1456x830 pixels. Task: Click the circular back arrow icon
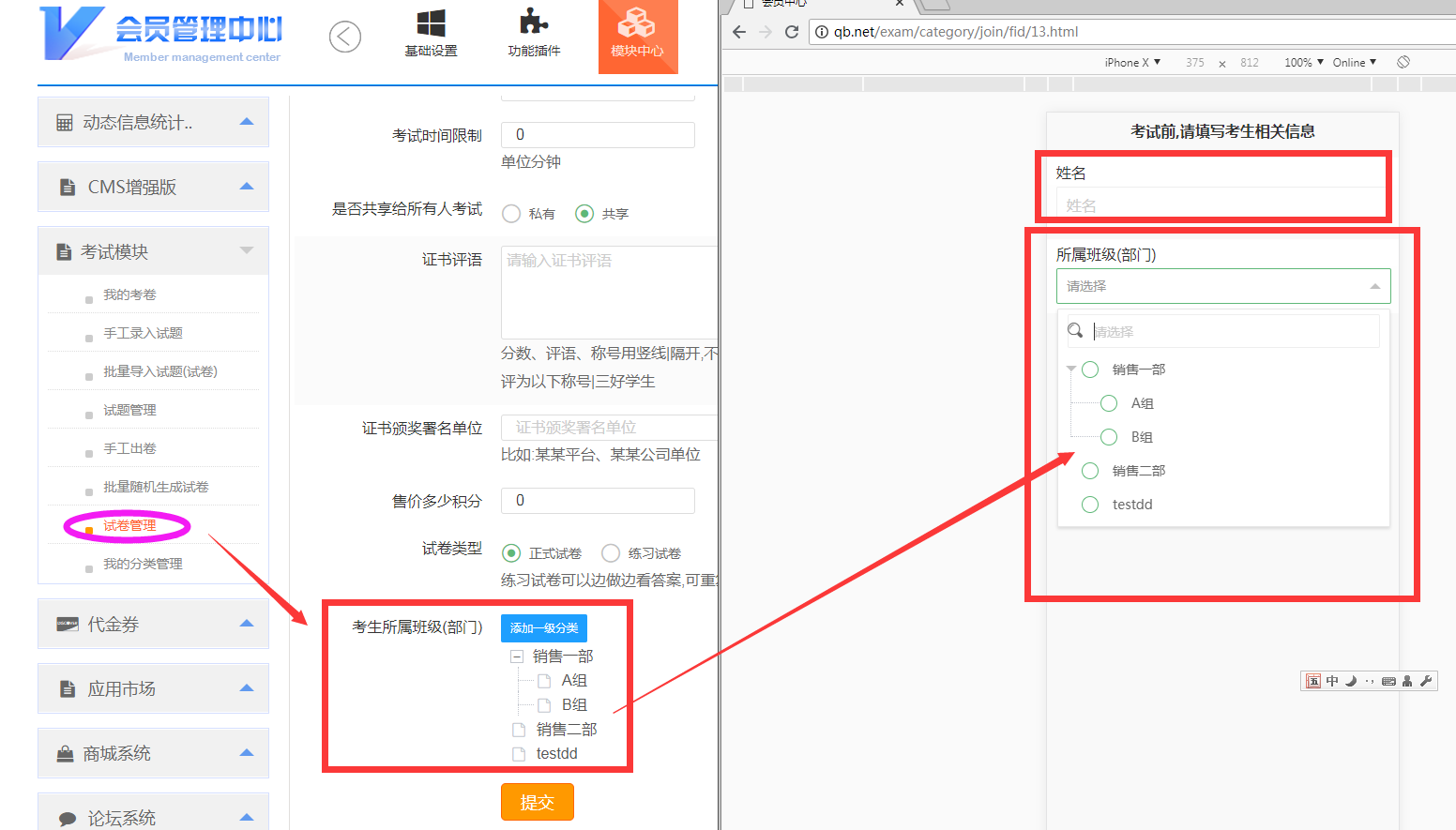click(x=345, y=37)
